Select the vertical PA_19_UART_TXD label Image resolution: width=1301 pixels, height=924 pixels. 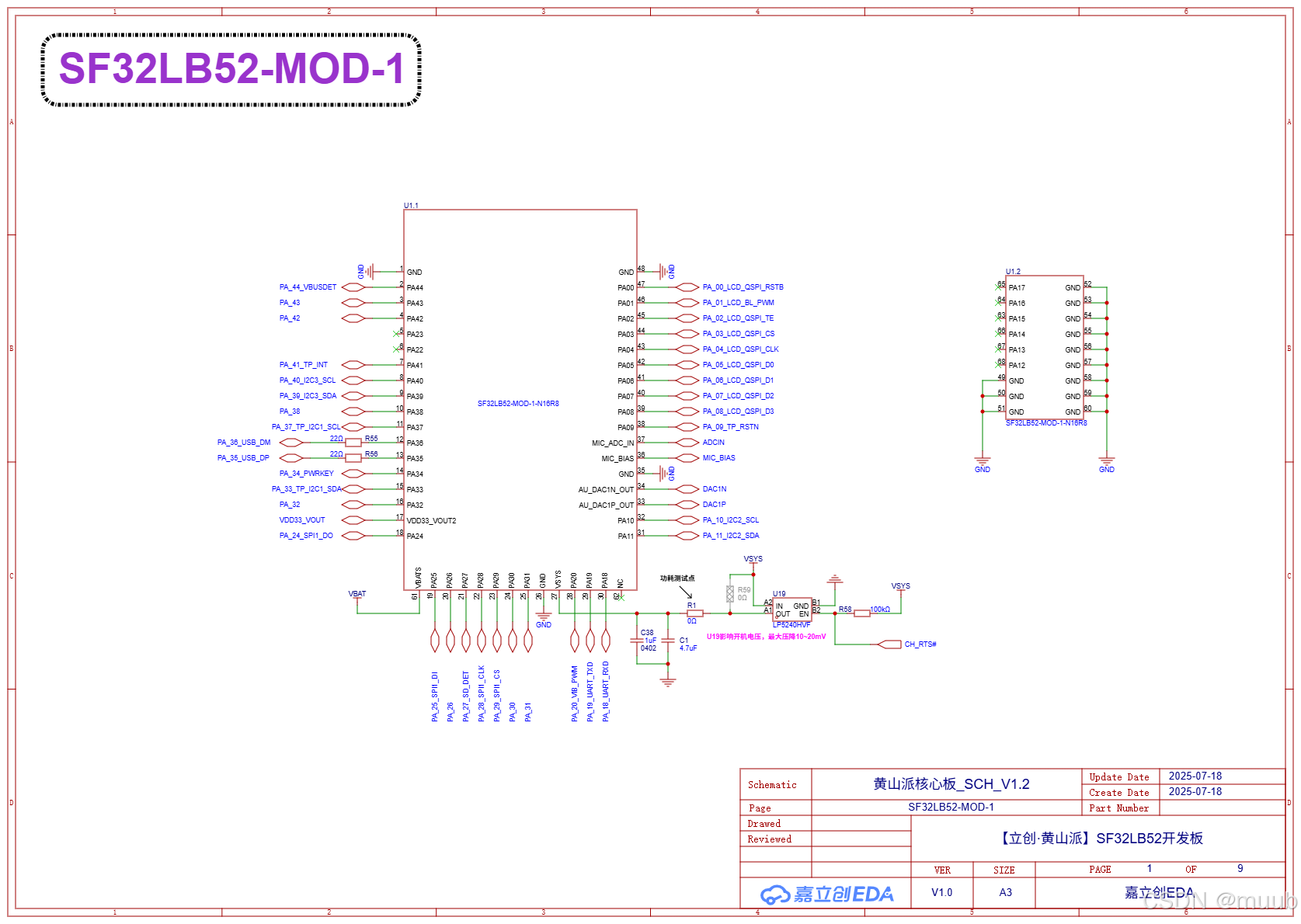tap(590, 692)
